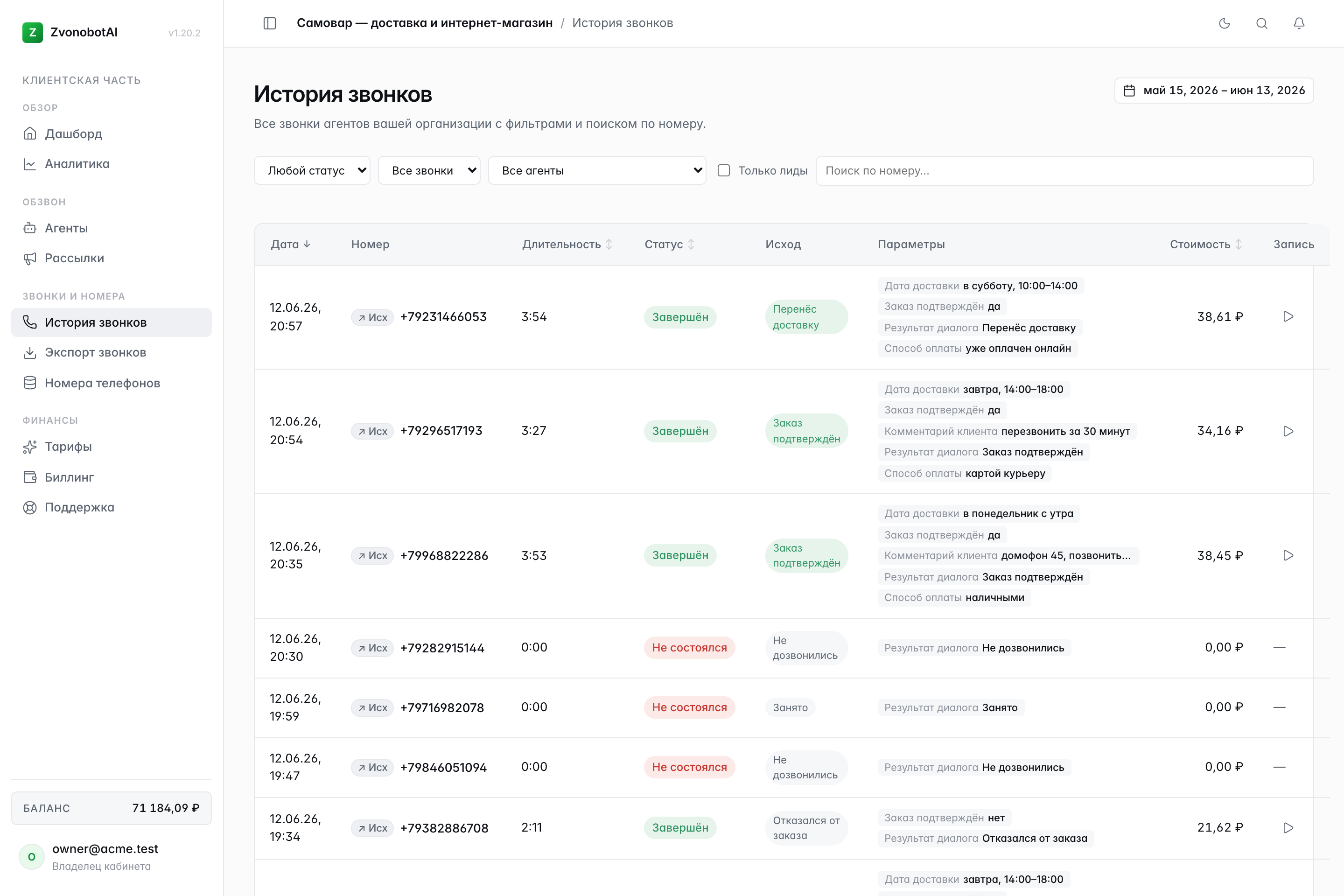Click the Биллинг wallet icon

click(x=30, y=477)
